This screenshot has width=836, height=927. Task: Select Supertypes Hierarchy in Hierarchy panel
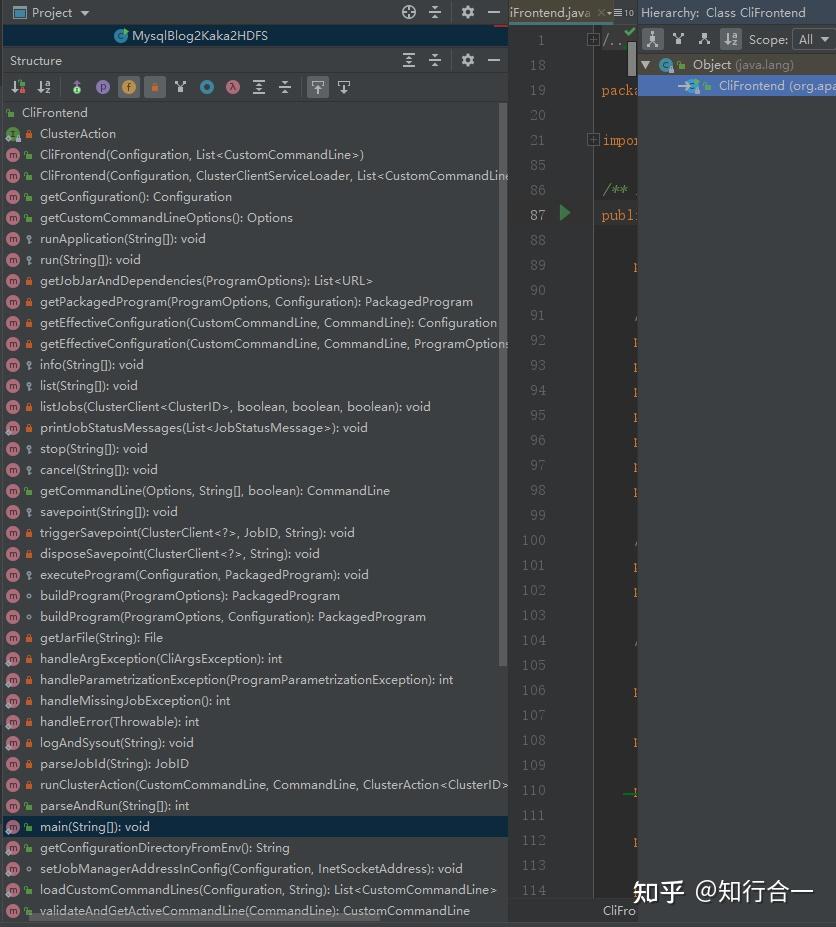(676, 39)
